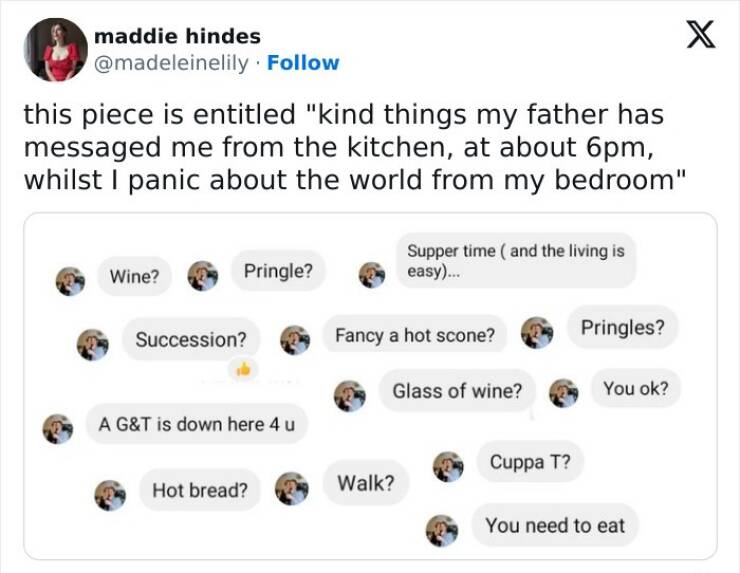Click the thumbs-up reaction under Succession?
Screen dimensions: 740x573
point(241,370)
